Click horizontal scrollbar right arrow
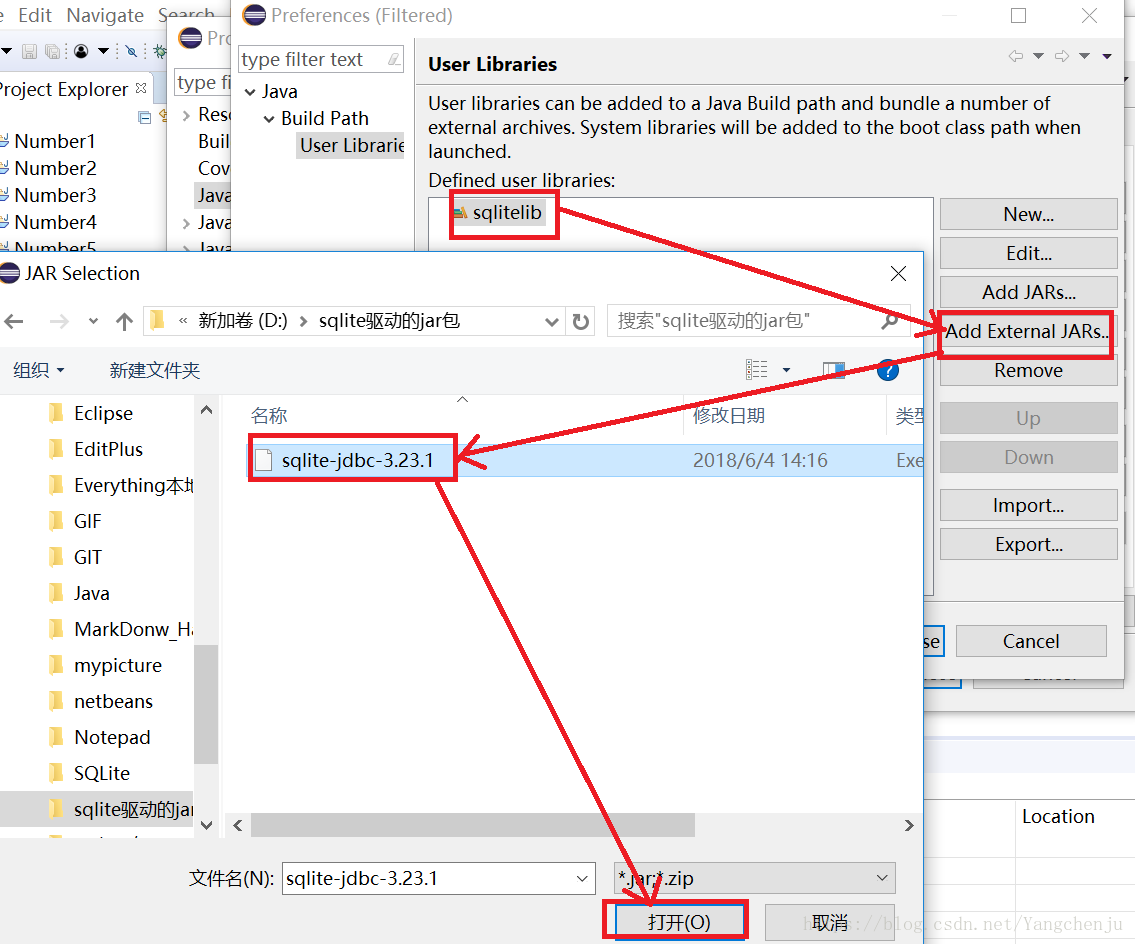 (909, 825)
